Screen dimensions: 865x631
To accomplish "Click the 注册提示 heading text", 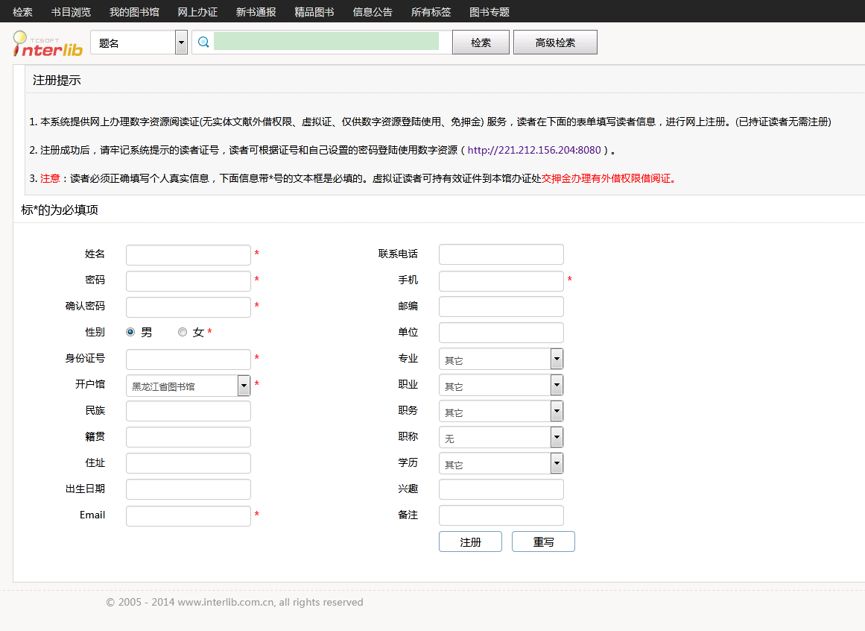I will (56, 80).
